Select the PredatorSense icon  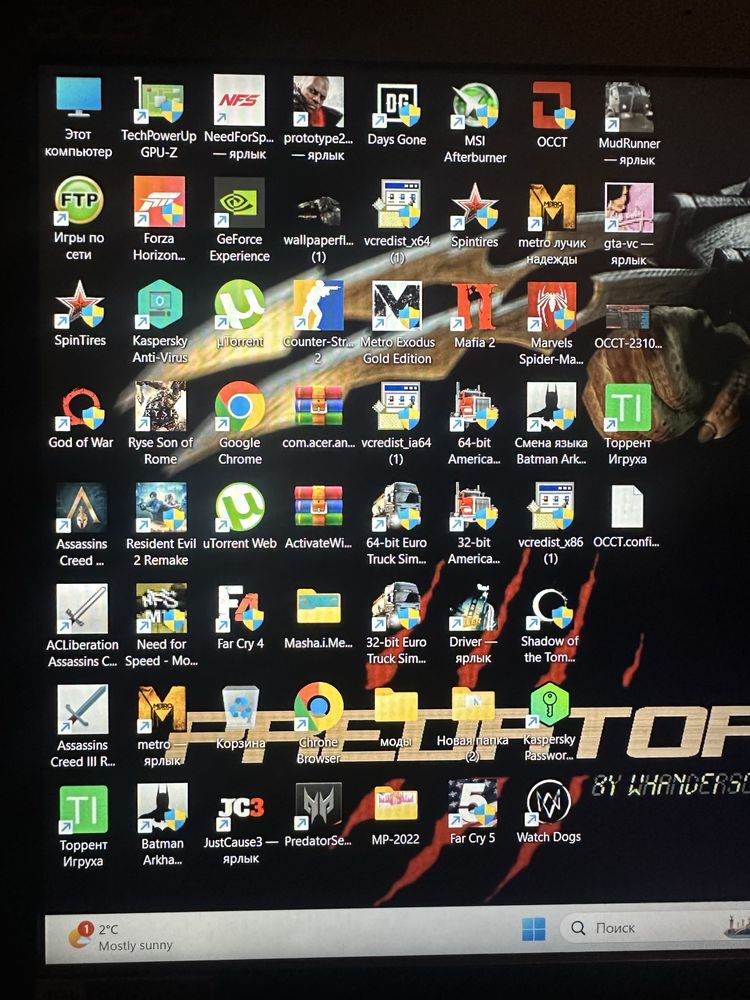tap(319, 806)
